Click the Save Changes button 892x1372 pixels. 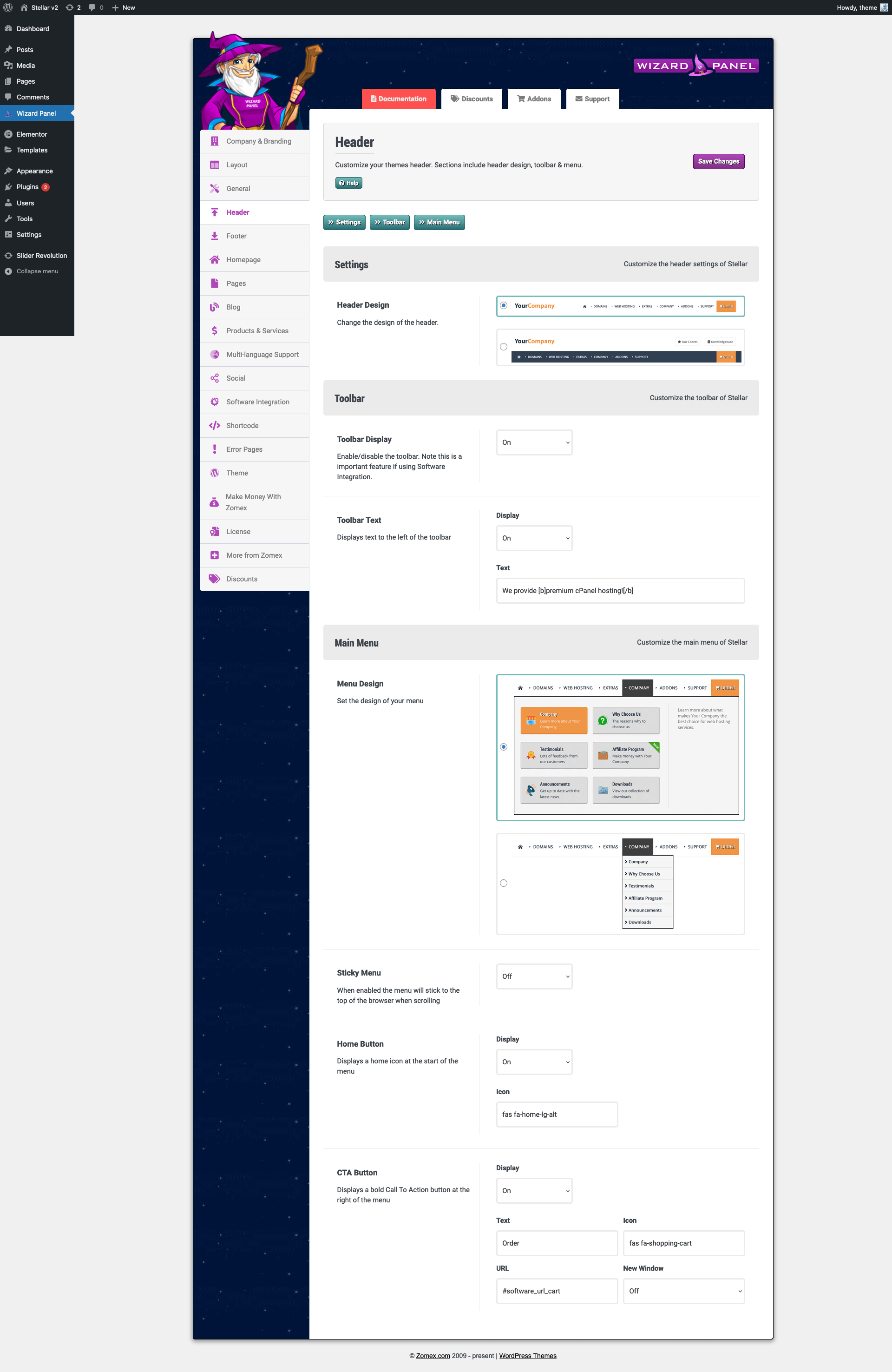719,161
